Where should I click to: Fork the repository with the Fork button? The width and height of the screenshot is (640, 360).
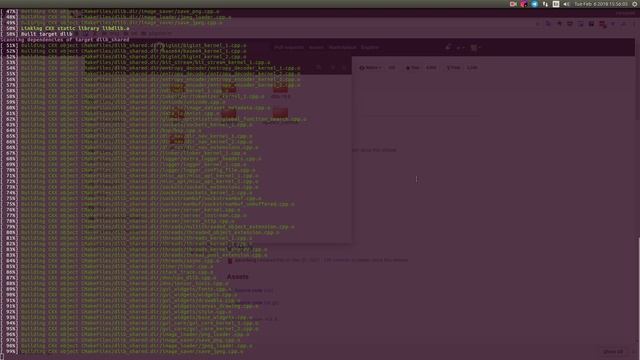click(x=453, y=68)
